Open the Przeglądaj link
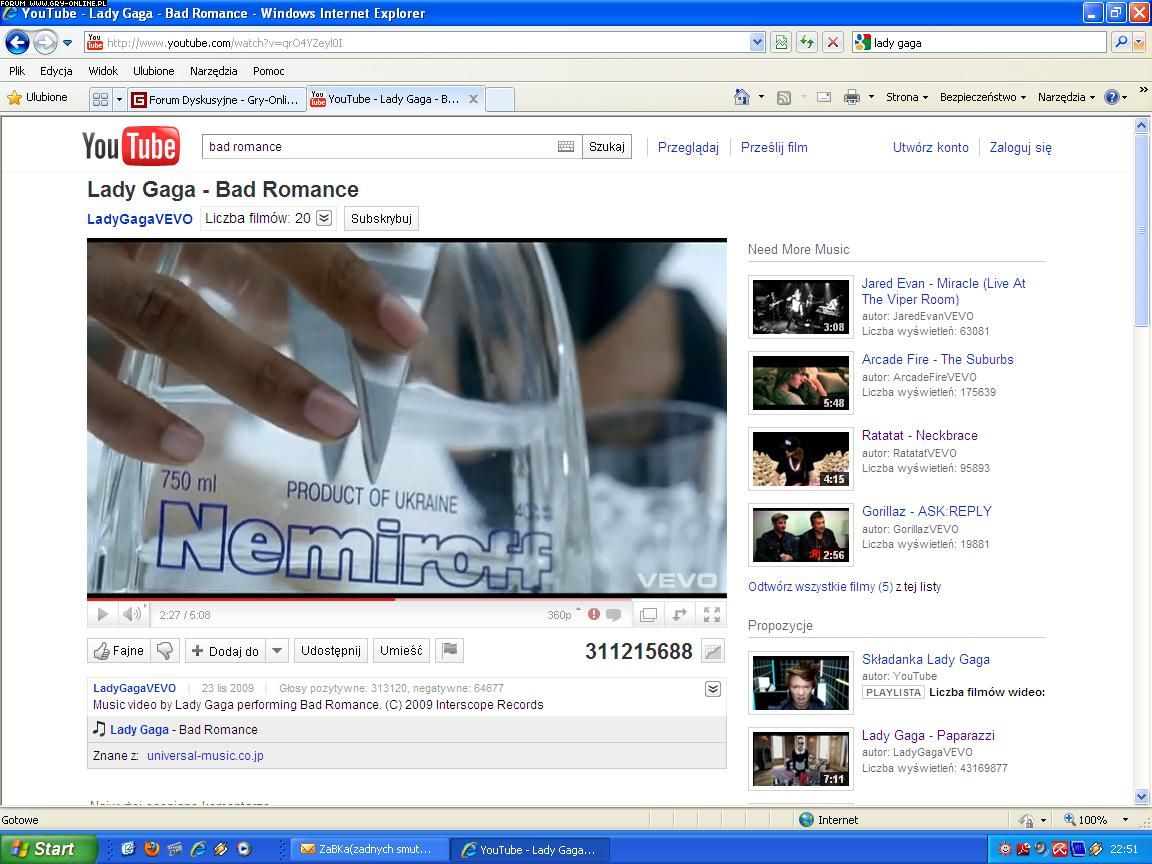Viewport: 1152px width, 864px height. coord(688,147)
